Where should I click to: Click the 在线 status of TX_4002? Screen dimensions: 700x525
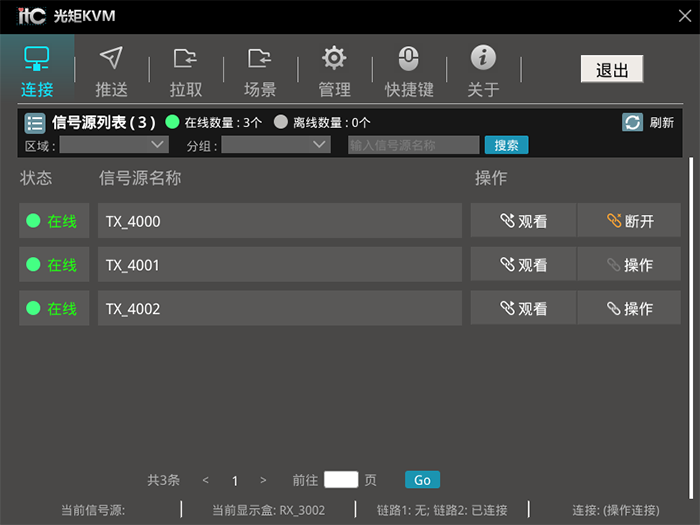pyautogui.click(x=54, y=308)
